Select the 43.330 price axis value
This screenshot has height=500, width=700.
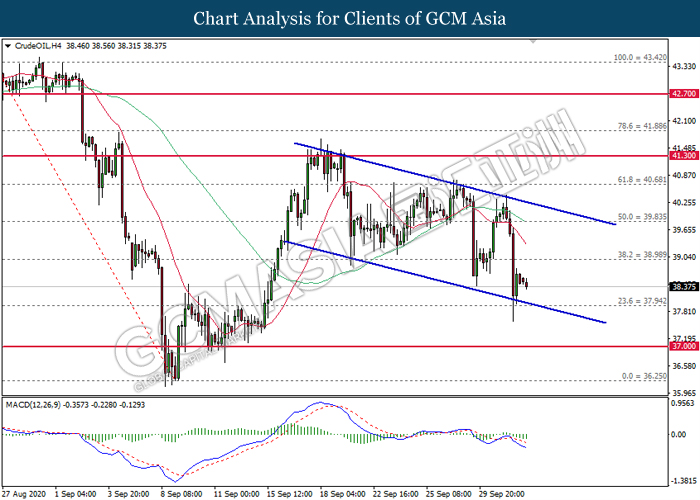click(683, 67)
